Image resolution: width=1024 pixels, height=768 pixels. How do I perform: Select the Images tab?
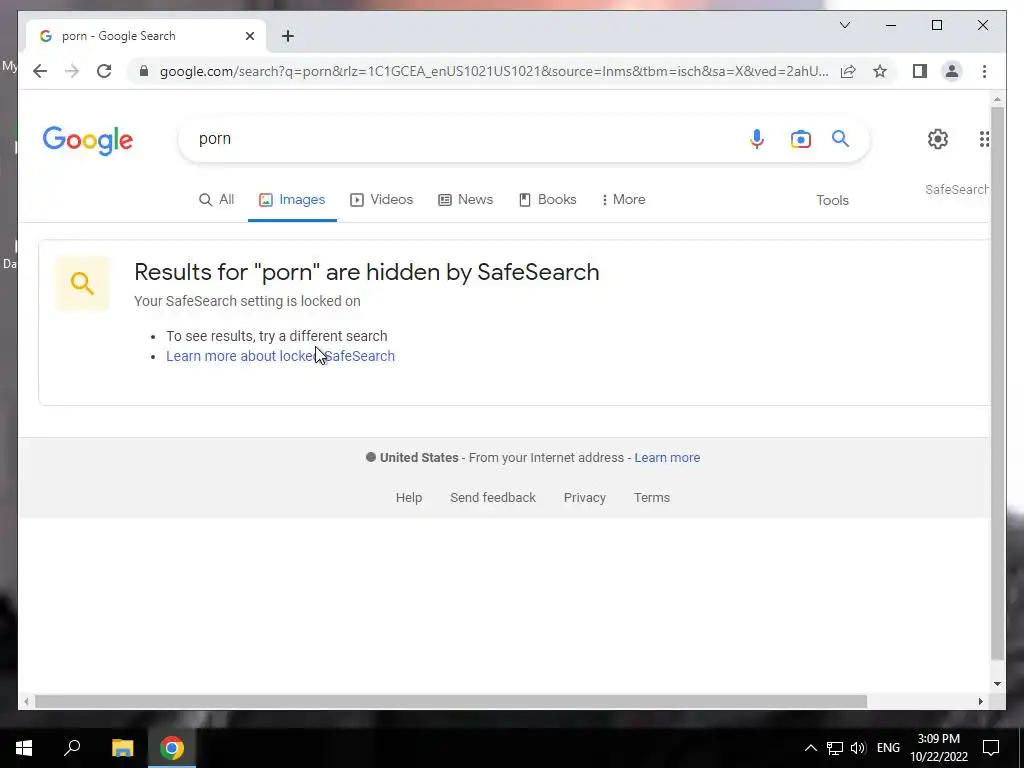292,199
